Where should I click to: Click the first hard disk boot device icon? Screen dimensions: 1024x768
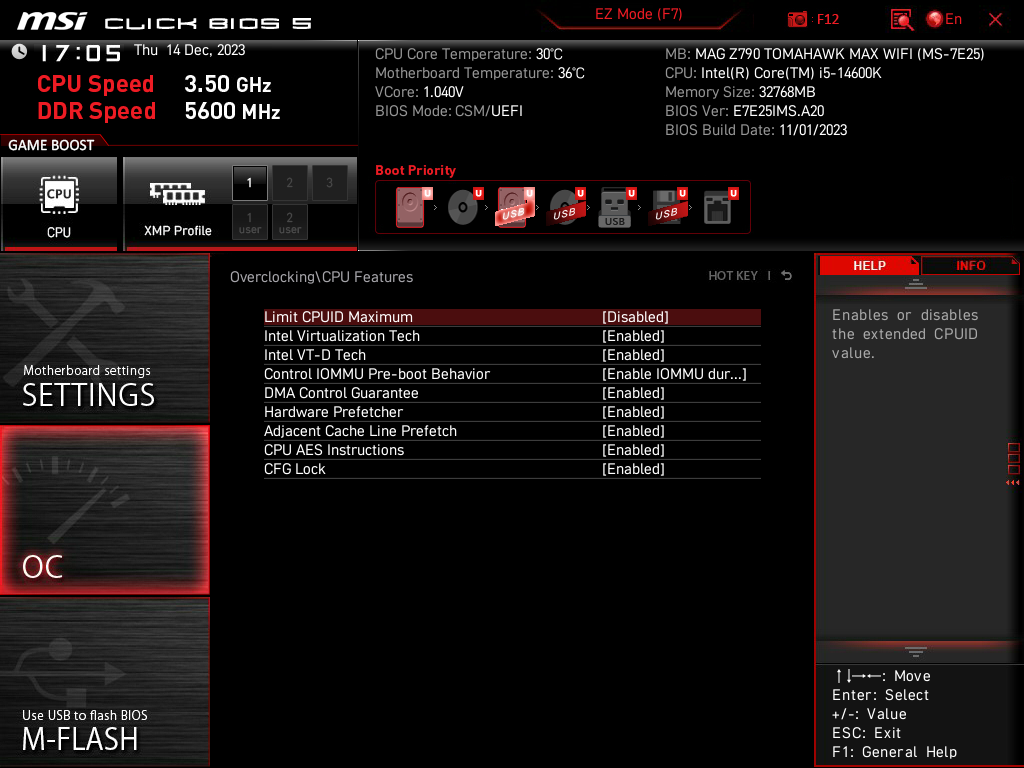[413, 207]
